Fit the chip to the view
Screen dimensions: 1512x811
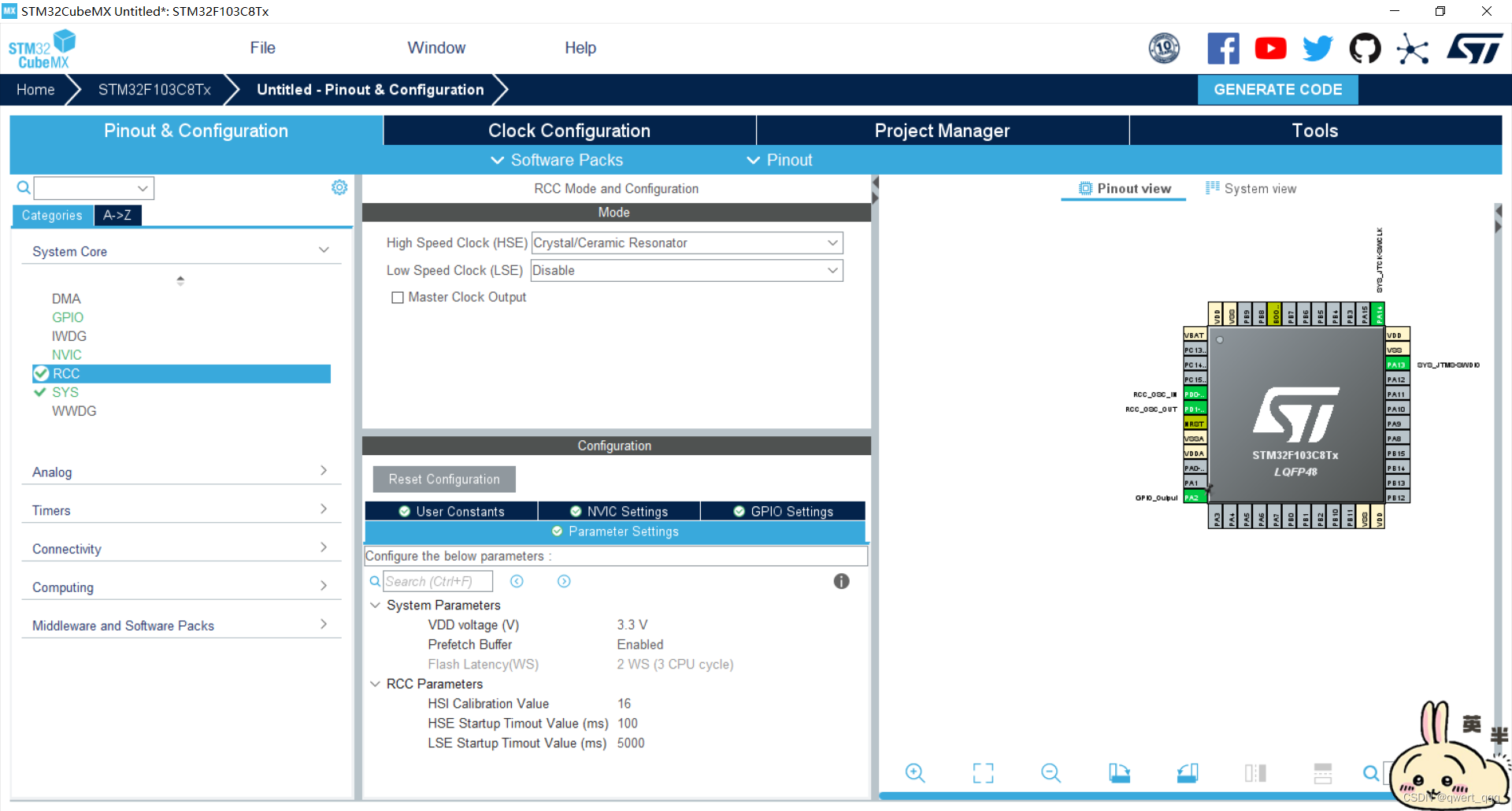coord(983,772)
